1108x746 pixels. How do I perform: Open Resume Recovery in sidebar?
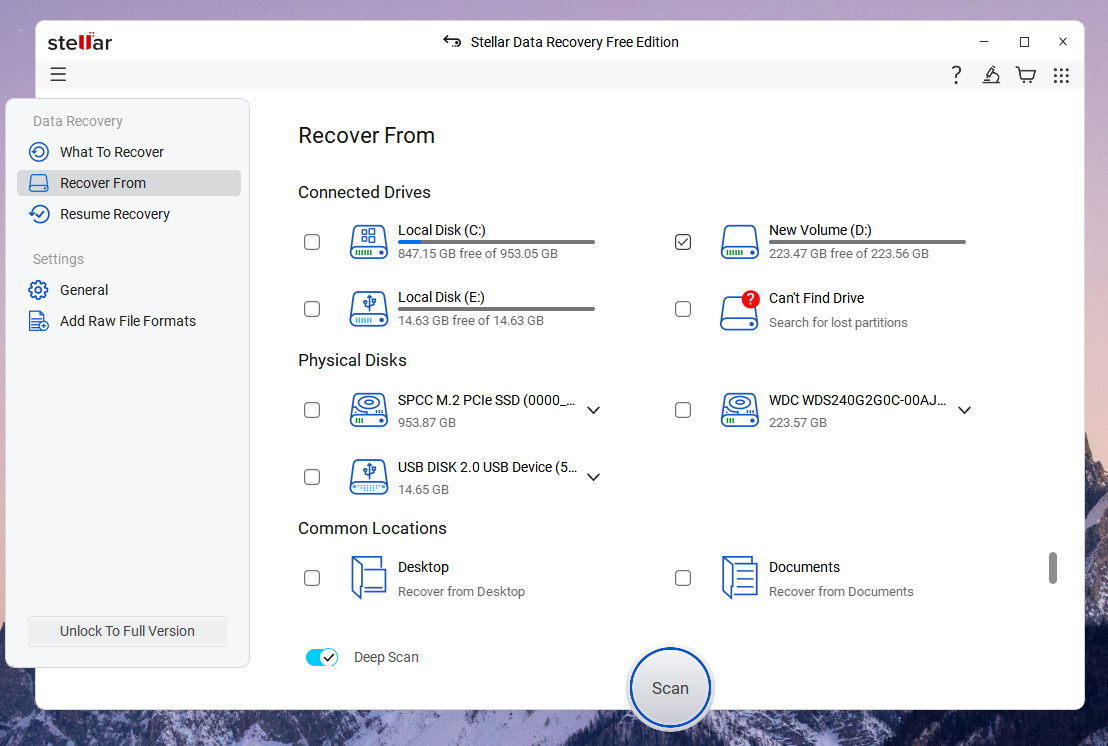click(x=114, y=214)
